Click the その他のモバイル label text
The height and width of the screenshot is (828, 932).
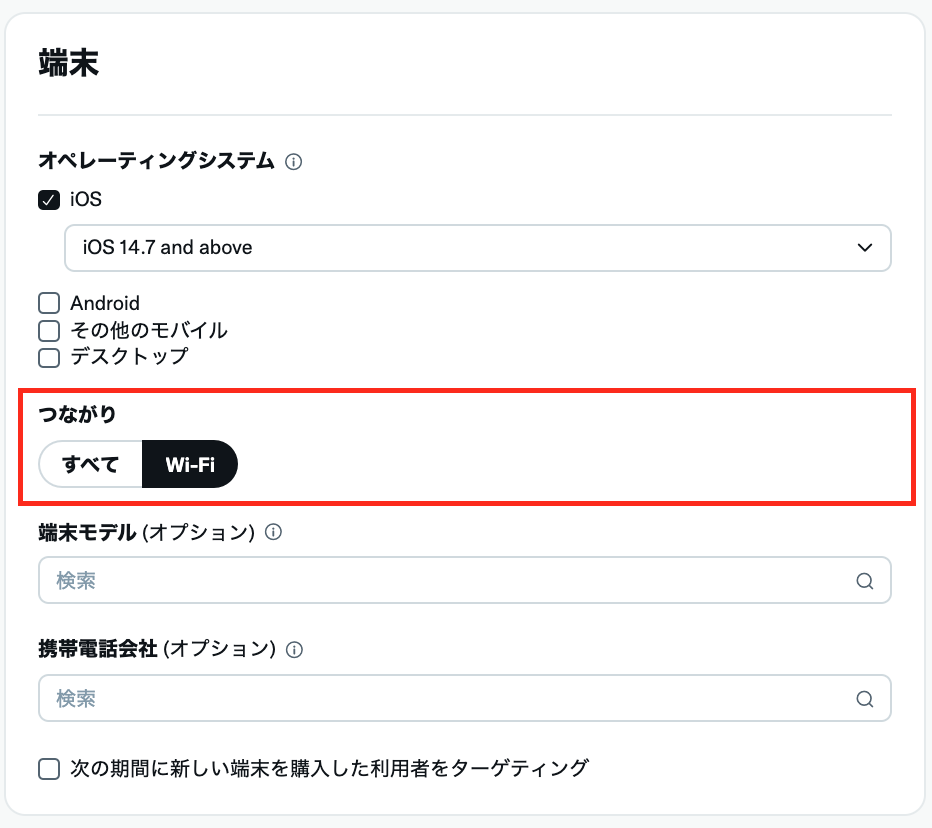(149, 330)
